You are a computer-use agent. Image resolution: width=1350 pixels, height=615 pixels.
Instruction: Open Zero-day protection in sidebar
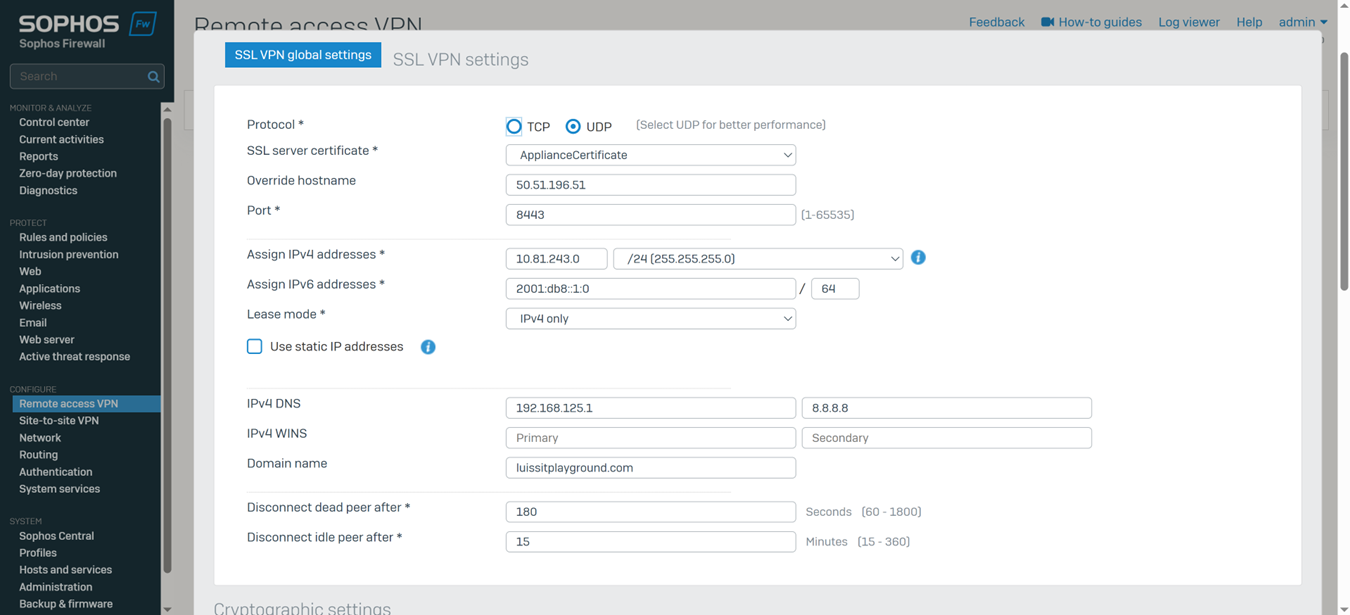[x=68, y=174]
